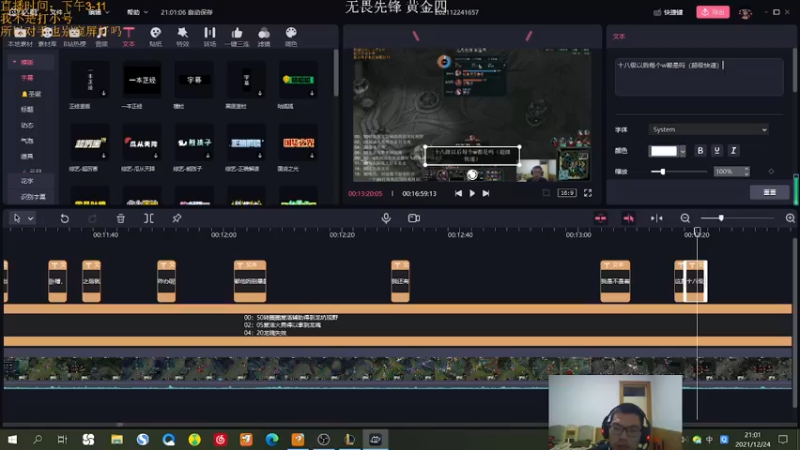Viewport: 800px width, 450px height.
Task: Toggle italic text formatting
Action: click(x=734, y=151)
